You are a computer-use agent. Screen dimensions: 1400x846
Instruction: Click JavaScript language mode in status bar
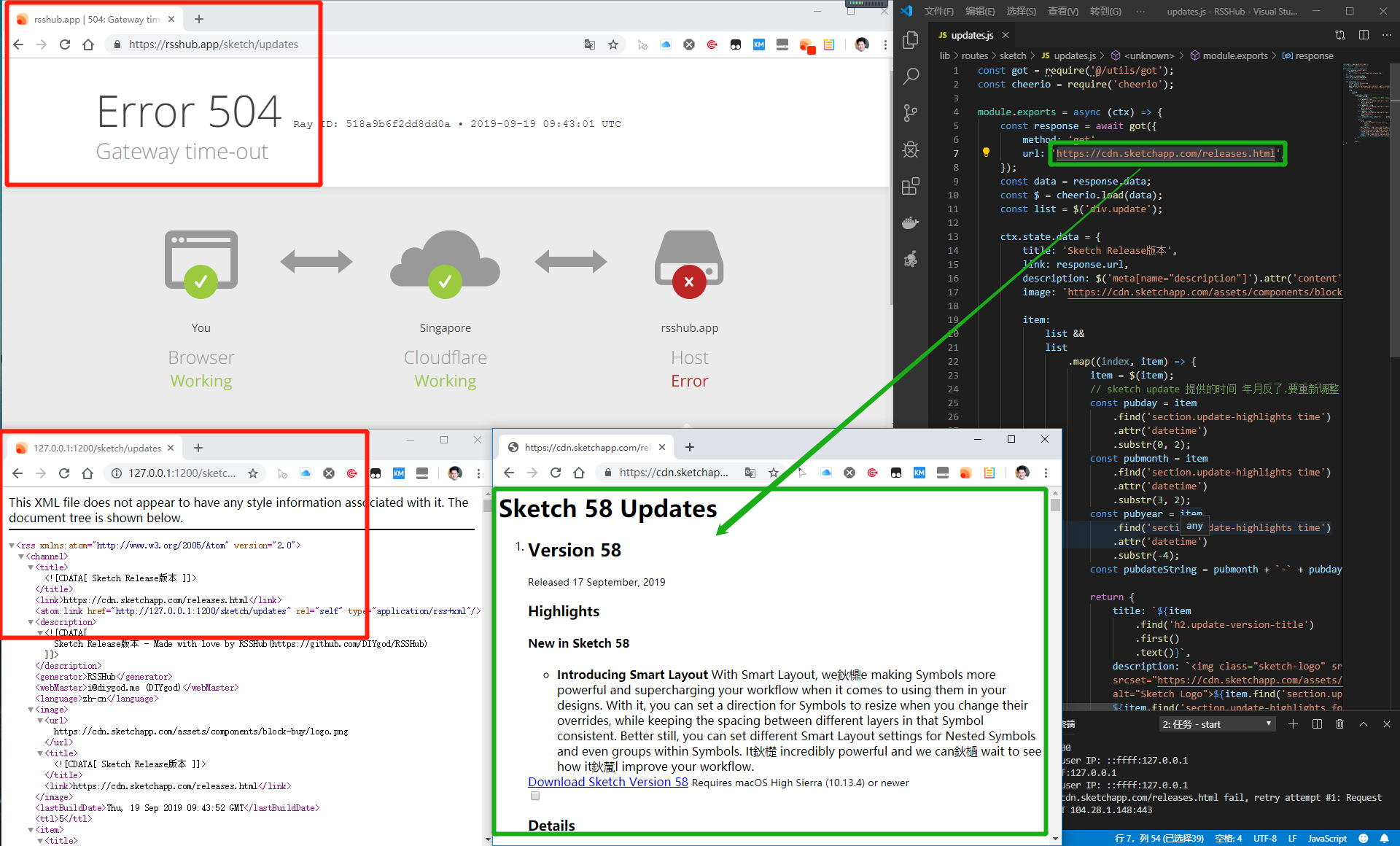[1327, 839]
